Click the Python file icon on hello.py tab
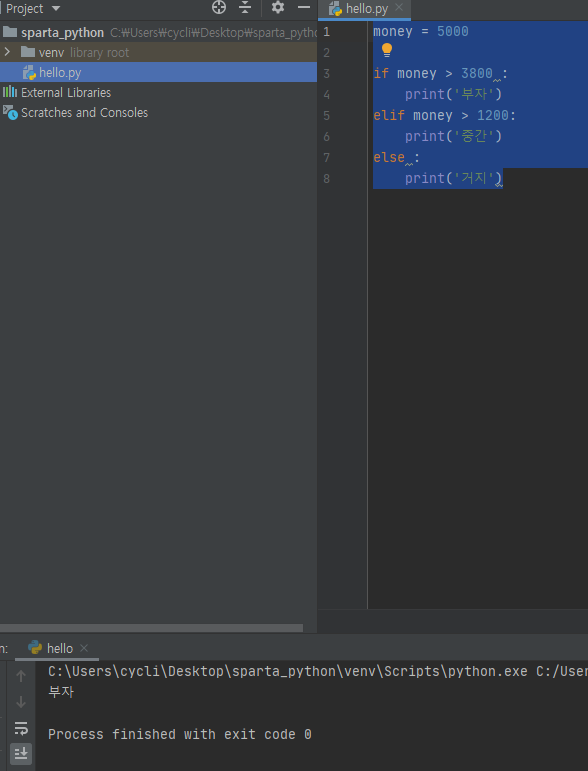Screen dimensions: 588x771 tap(335, 9)
